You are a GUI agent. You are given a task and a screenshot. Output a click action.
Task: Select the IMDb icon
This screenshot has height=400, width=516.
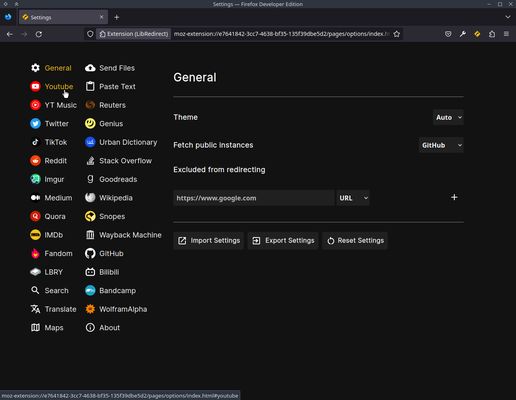point(35,235)
